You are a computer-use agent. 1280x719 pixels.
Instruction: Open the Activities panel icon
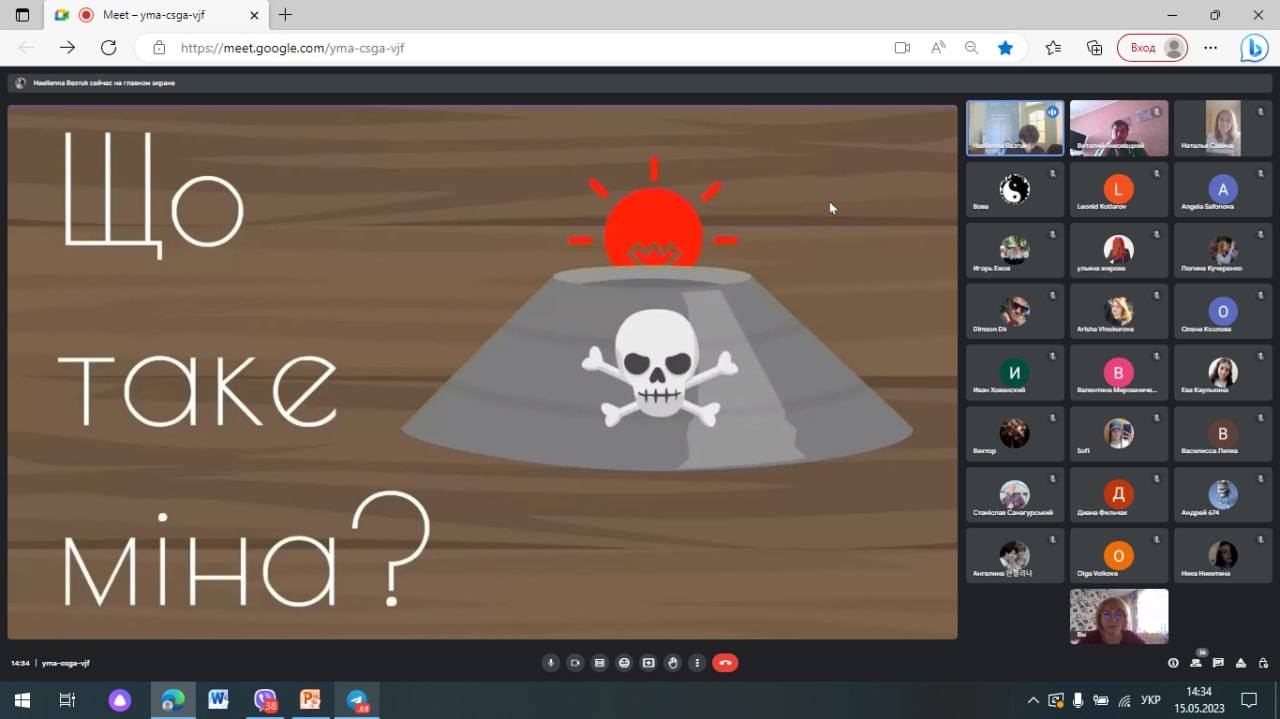(1241, 663)
